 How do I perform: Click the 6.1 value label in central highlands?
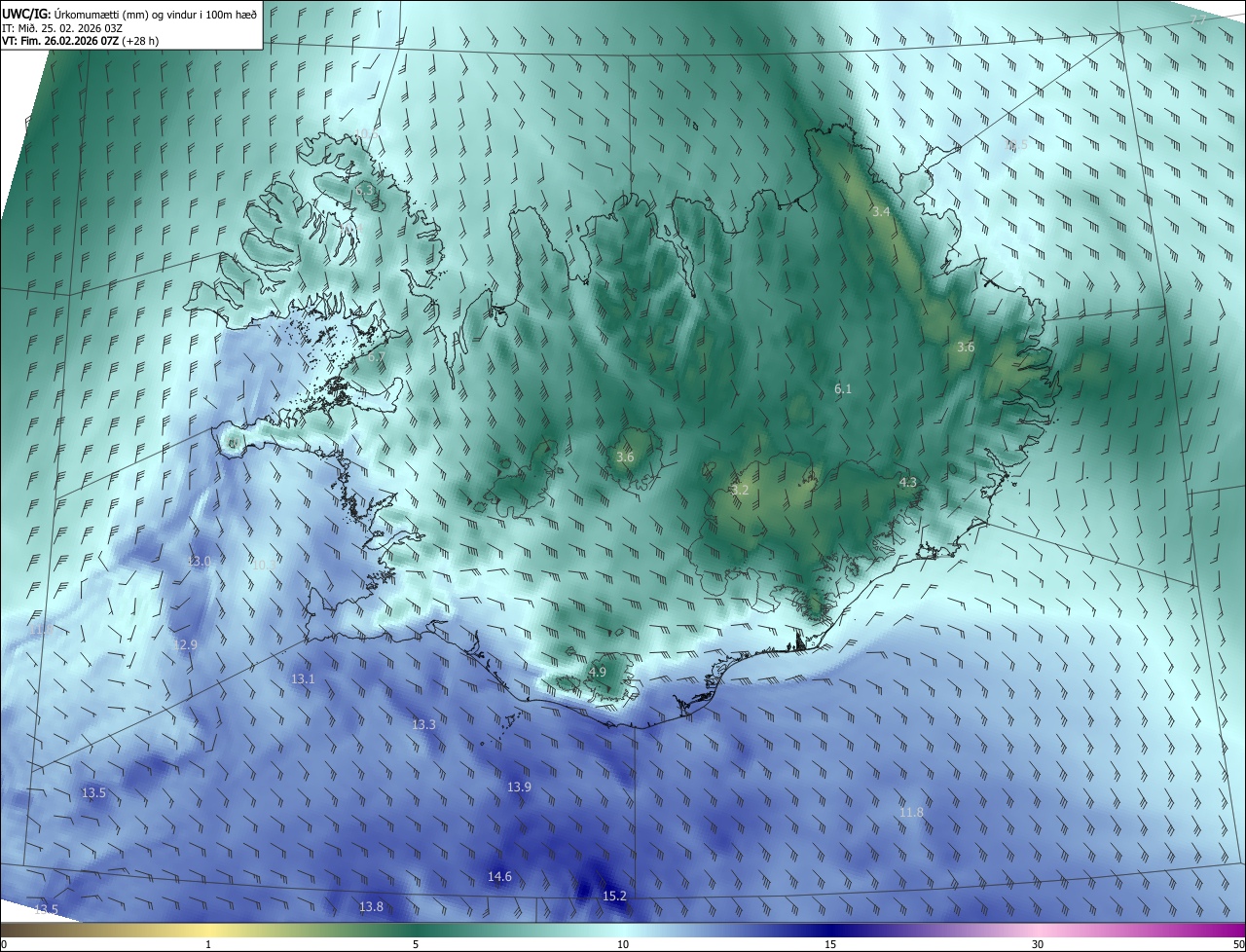pos(843,389)
